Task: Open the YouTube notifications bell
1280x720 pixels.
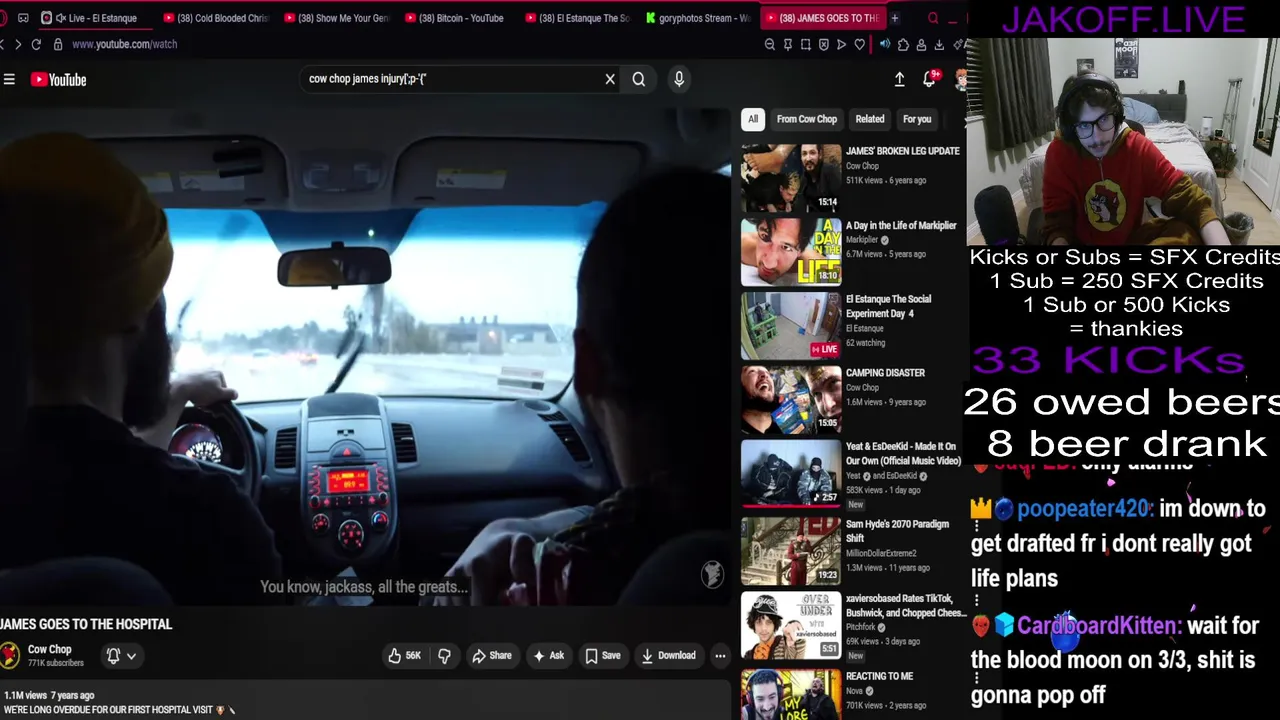Action: [x=930, y=80]
